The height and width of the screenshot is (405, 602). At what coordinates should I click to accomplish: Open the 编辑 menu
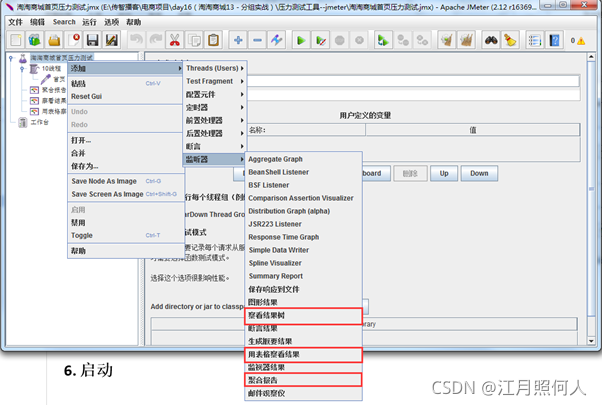click(x=37, y=22)
